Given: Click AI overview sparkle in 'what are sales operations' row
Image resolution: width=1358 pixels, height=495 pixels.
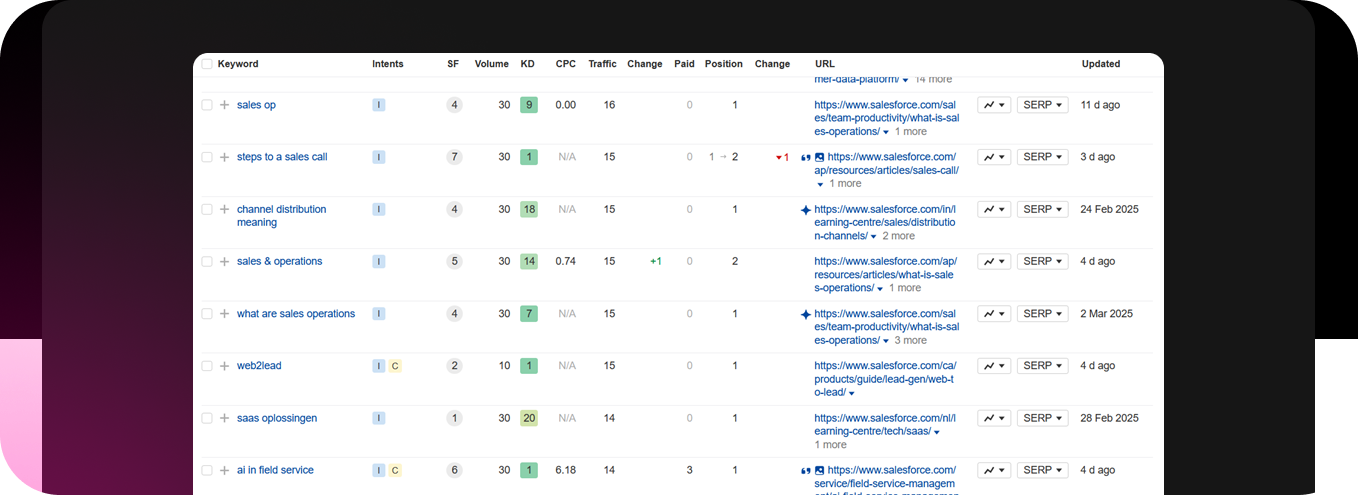Looking at the screenshot, I should [x=806, y=314].
